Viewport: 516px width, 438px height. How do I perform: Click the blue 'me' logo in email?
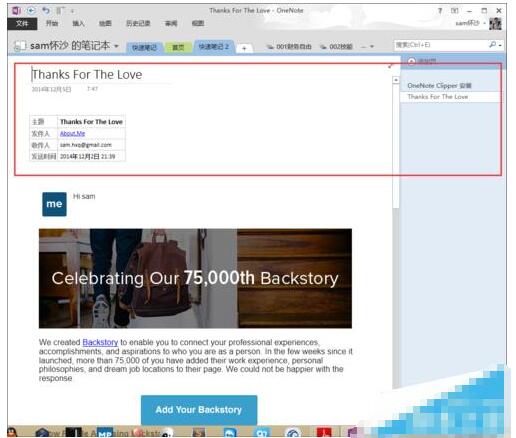coord(54,204)
